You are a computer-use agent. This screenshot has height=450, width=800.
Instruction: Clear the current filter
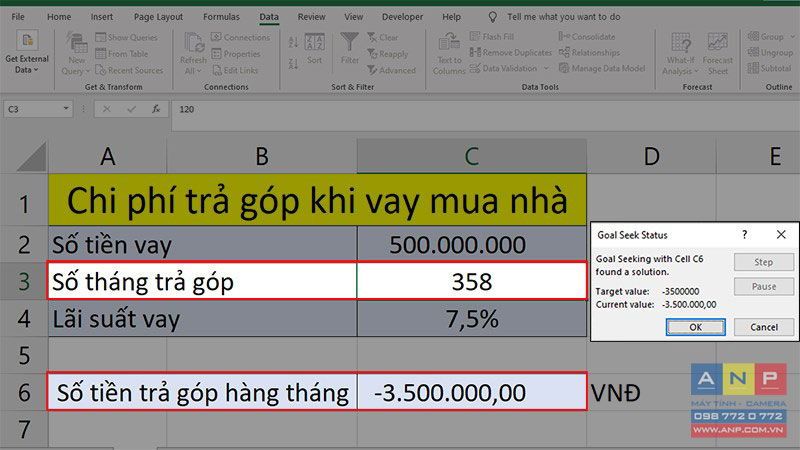click(x=383, y=37)
